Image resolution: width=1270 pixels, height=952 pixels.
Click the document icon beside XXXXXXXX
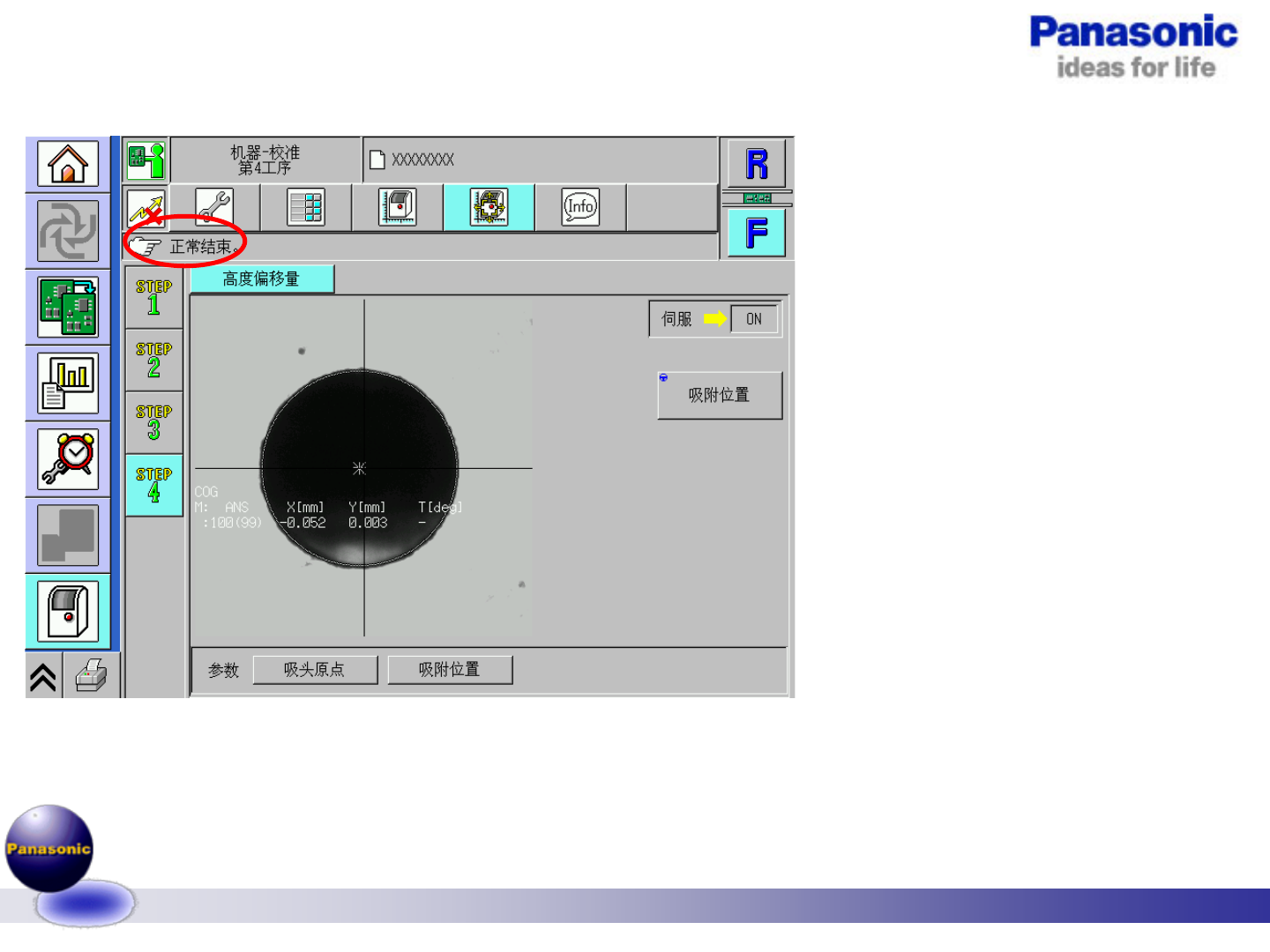377,160
